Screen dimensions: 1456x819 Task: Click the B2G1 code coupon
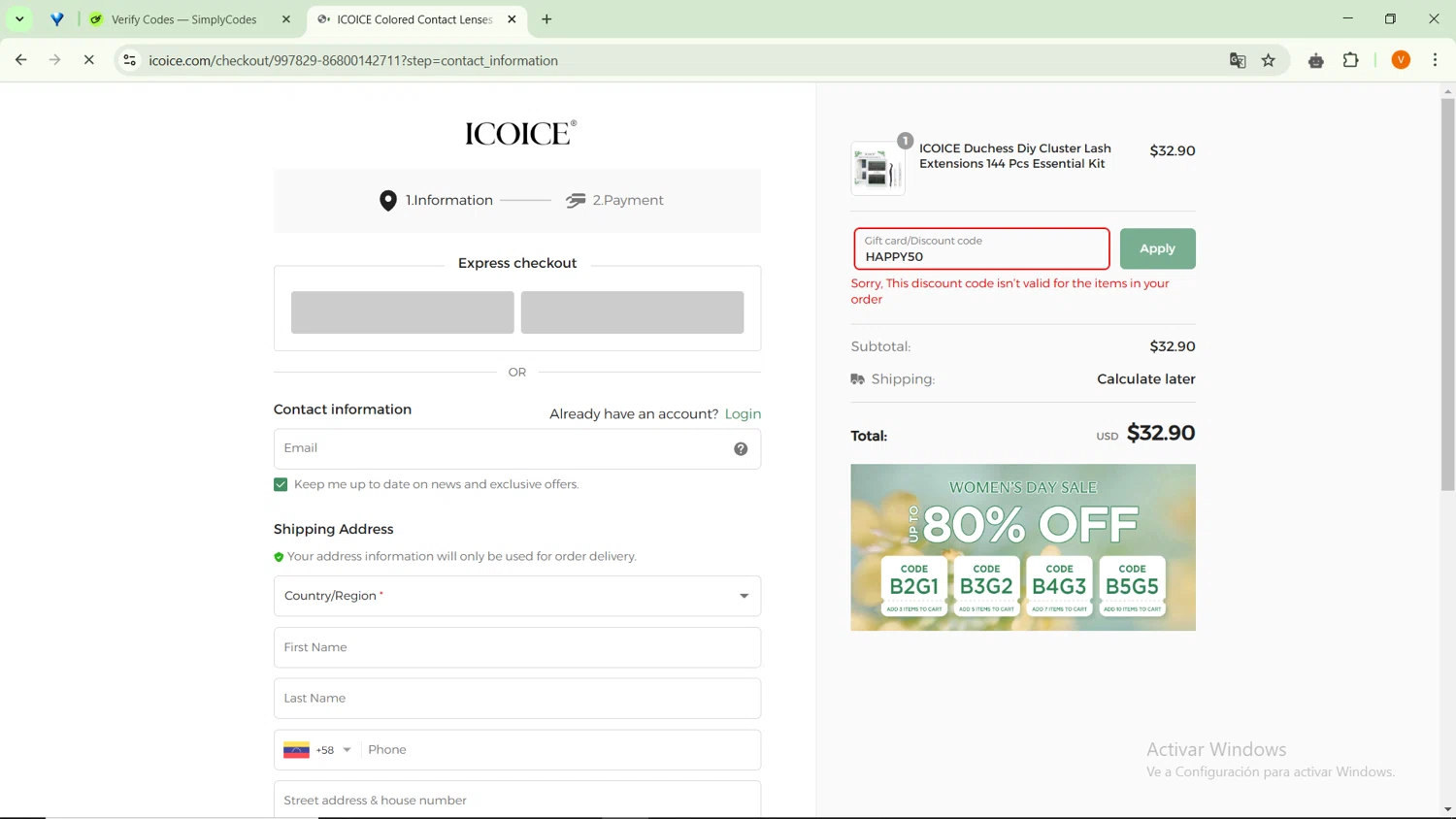(914, 587)
